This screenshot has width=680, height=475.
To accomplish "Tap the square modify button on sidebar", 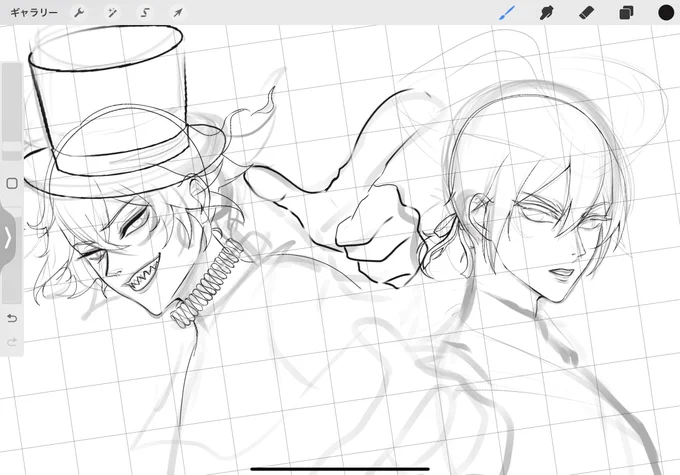I will pos(12,183).
